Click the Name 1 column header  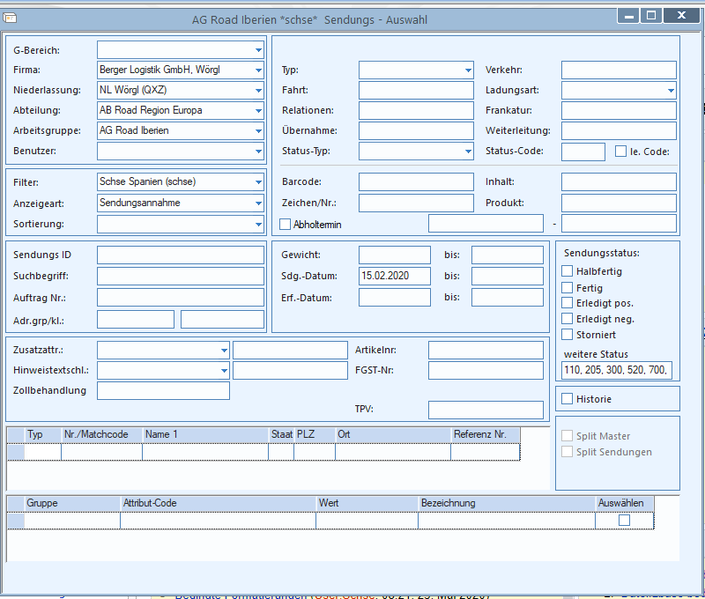205,435
